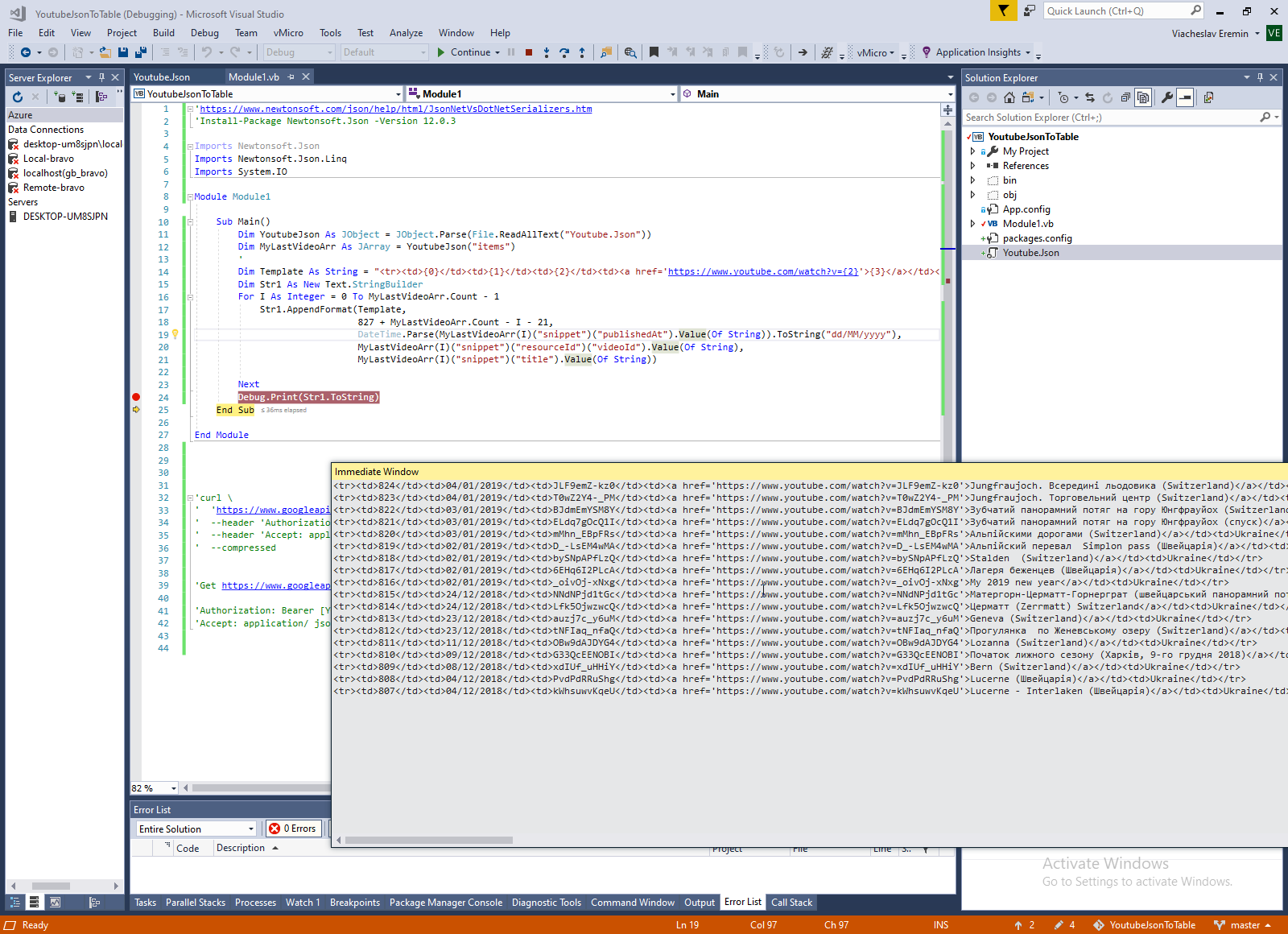The height and width of the screenshot is (934, 1288).
Task: Toggle the 0 Errors filter button
Action: coord(293,829)
